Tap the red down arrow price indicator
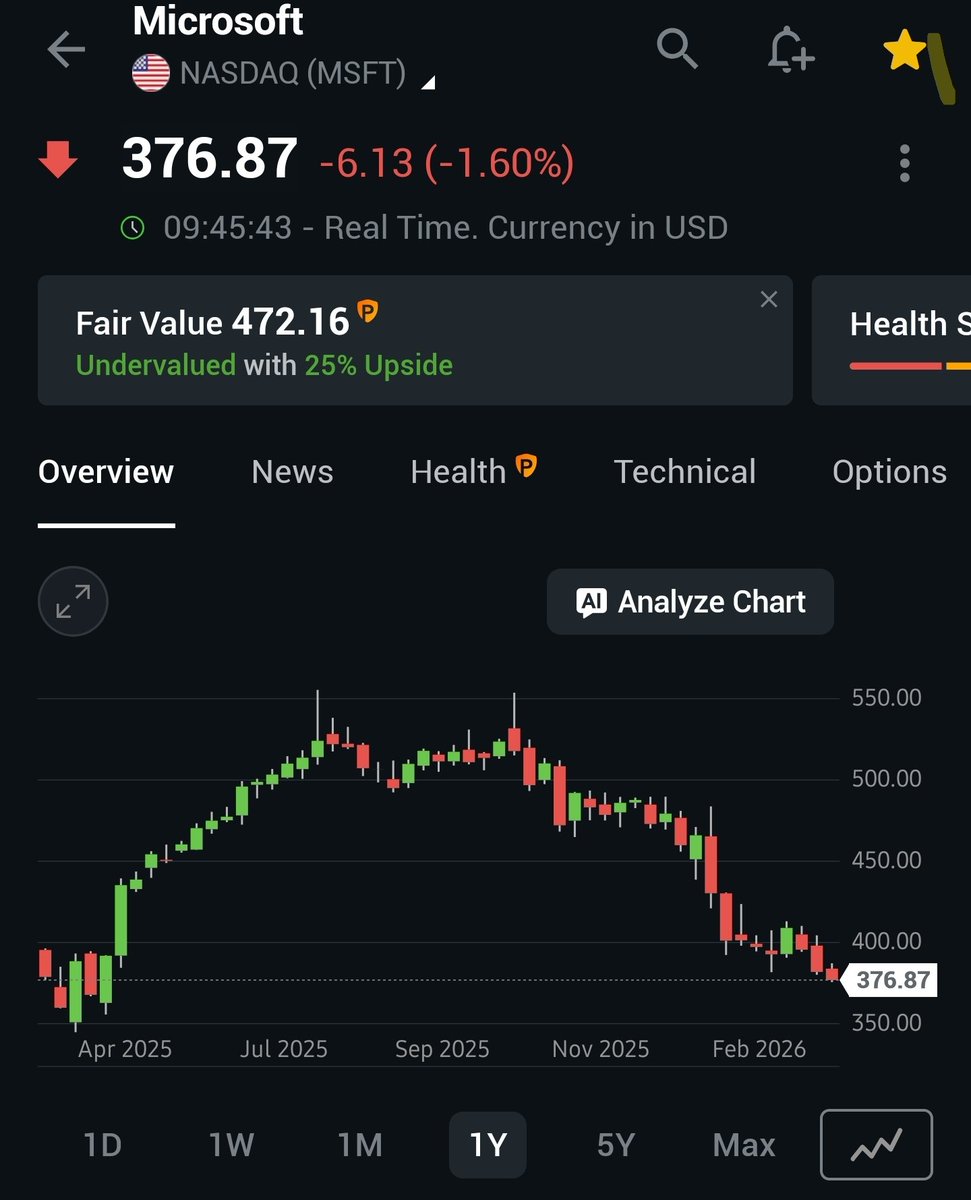The height and width of the screenshot is (1200, 971). pyautogui.click(x=57, y=160)
